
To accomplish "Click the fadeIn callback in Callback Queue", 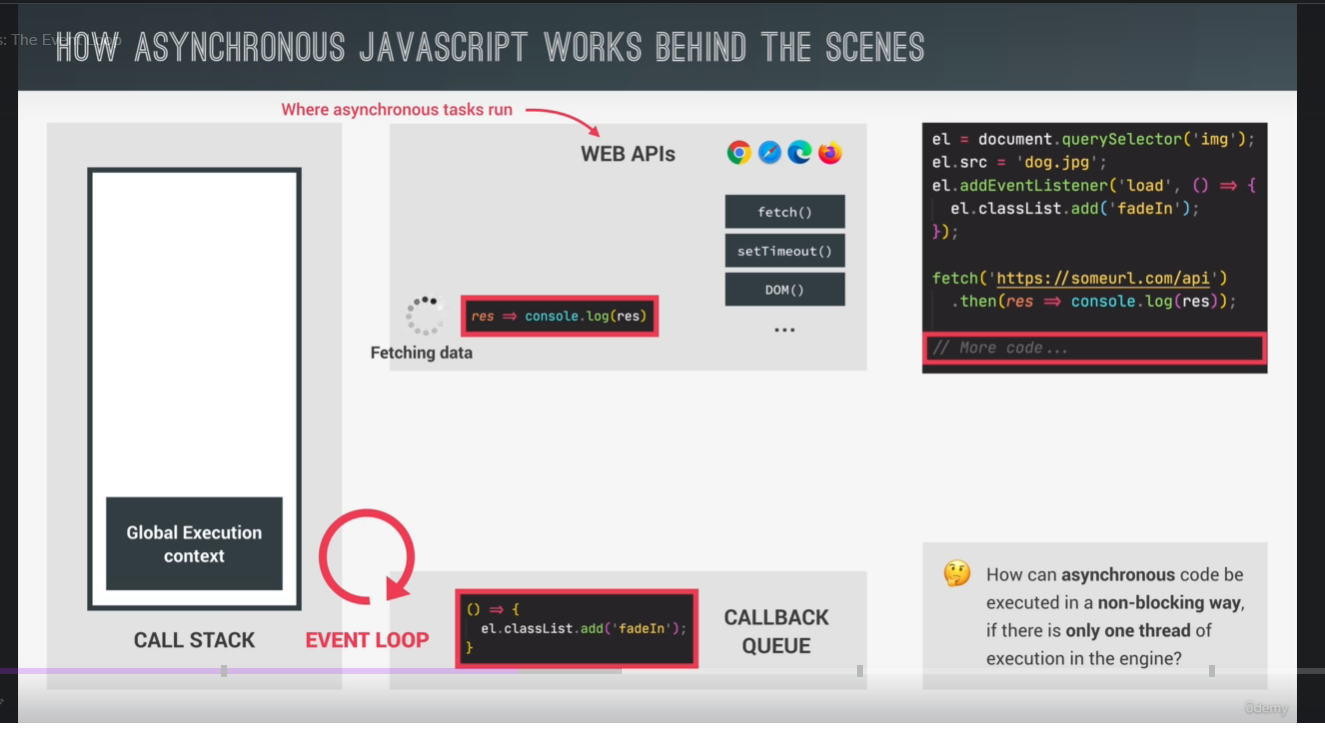I will [x=576, y=628].
